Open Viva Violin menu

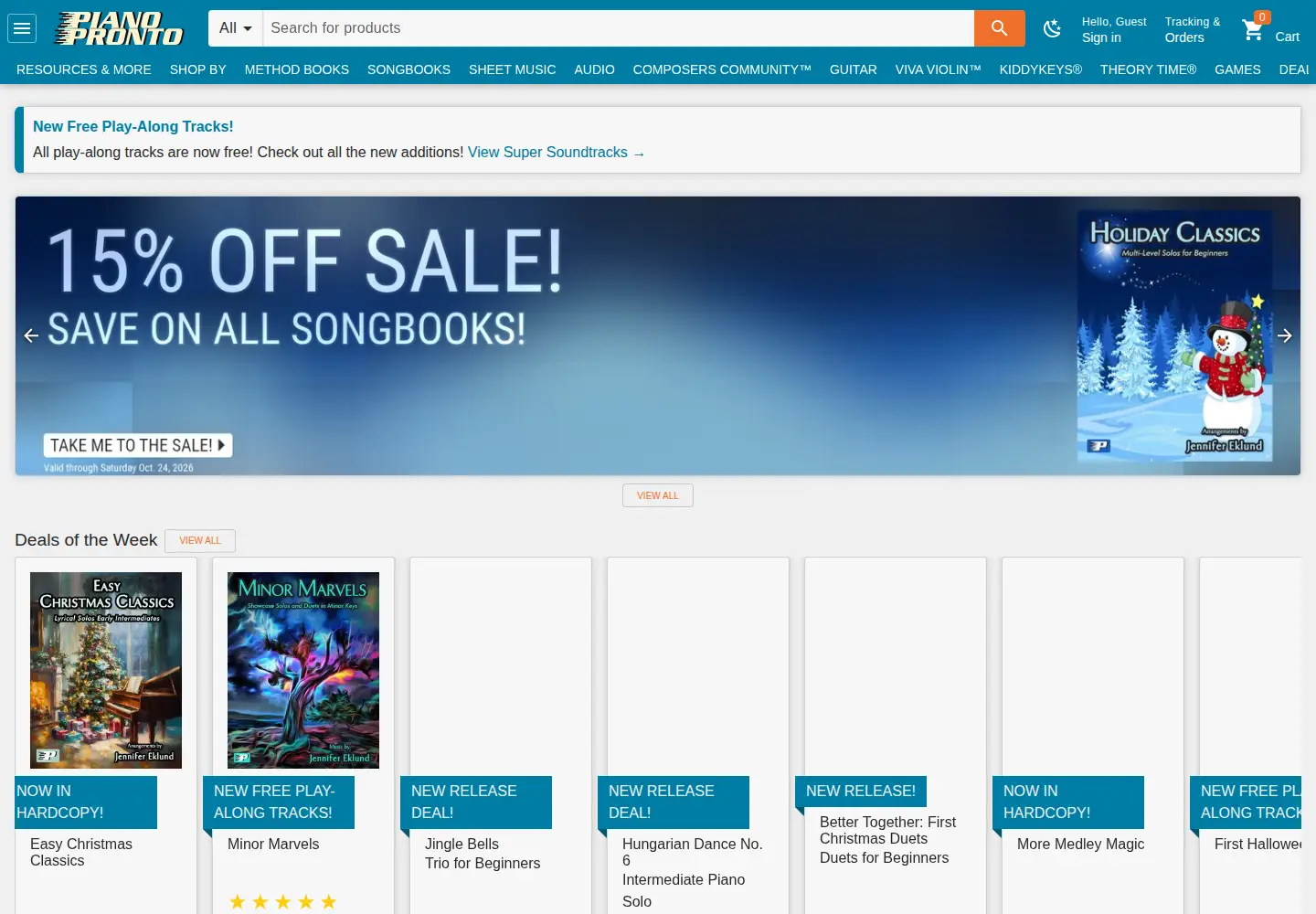tap(938, 69)
